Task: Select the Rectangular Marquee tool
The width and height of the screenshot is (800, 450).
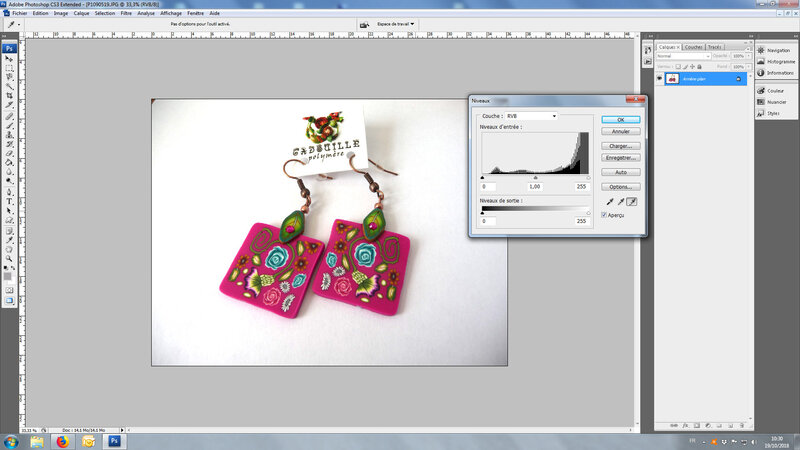Action: (9, 68)
